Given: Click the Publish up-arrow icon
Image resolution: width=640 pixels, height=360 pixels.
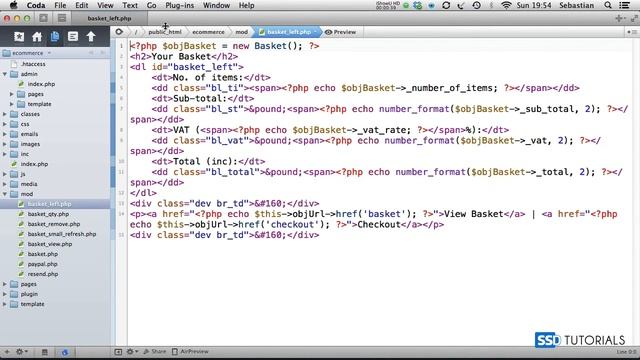Looking at the screenshot, I should tap(91, 36).
